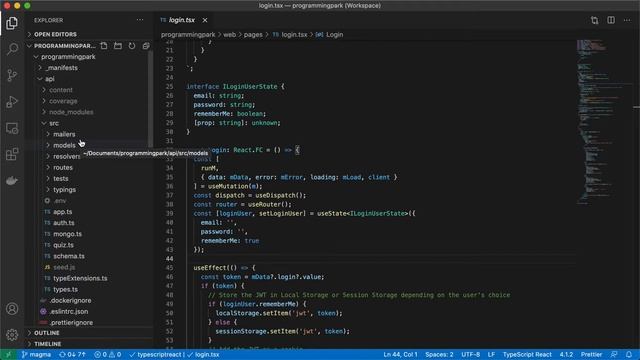
Task: Click the New File icon in Explorer
Action: tap(104, 46)
